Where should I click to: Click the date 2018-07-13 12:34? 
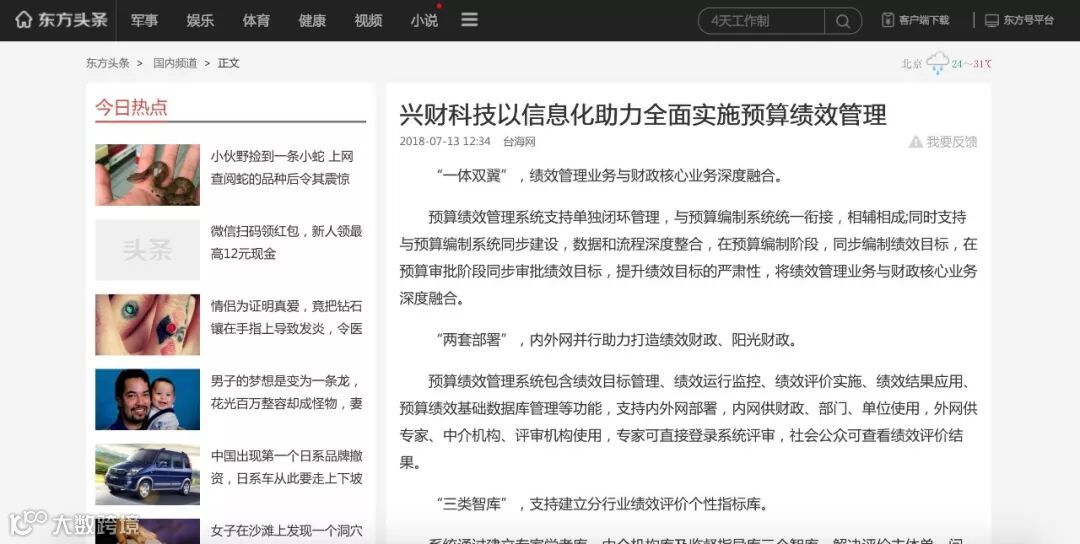pyautogui.click(x=445, y=142)
